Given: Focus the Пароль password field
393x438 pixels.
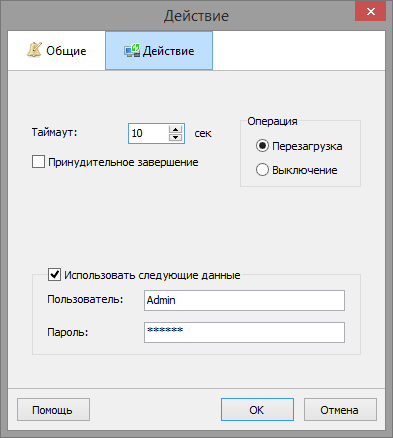Looking at the screenshot, I should [x=244, y=332].
